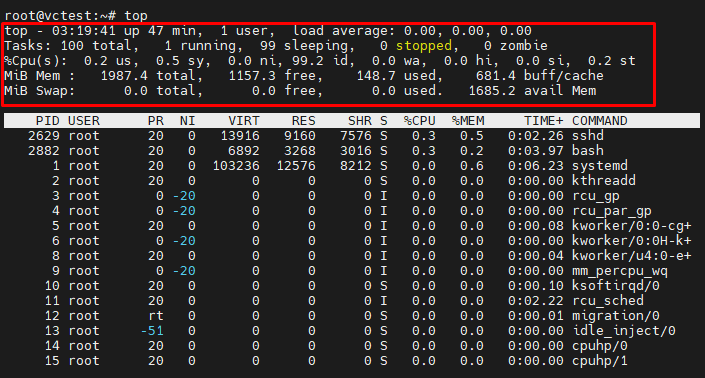705x378 pixels.
Task: Select the mm_percpu_wq command
Action: [x=620, y=271]
